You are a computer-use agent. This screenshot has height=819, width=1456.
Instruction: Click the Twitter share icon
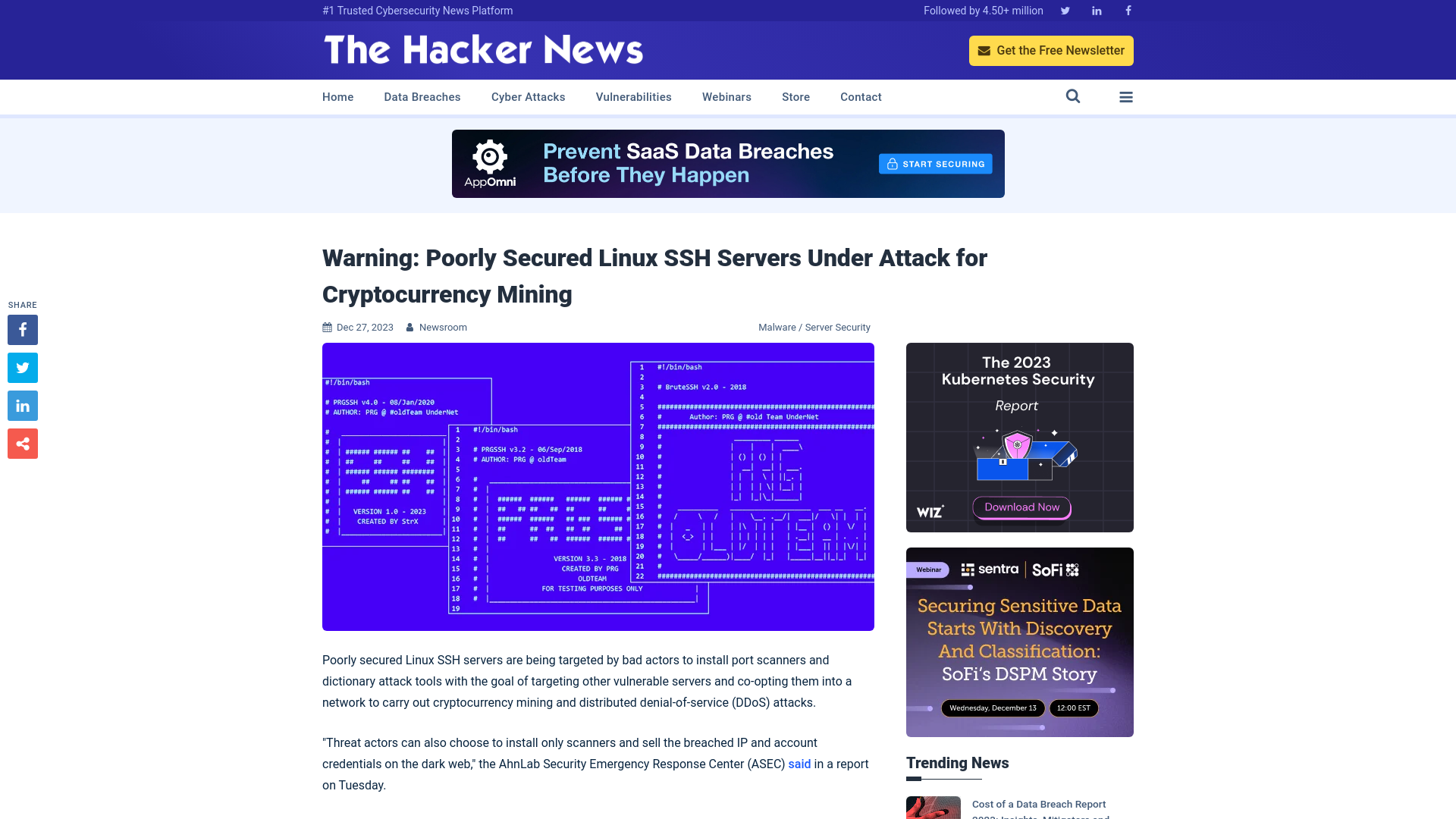tap(22, 367)
